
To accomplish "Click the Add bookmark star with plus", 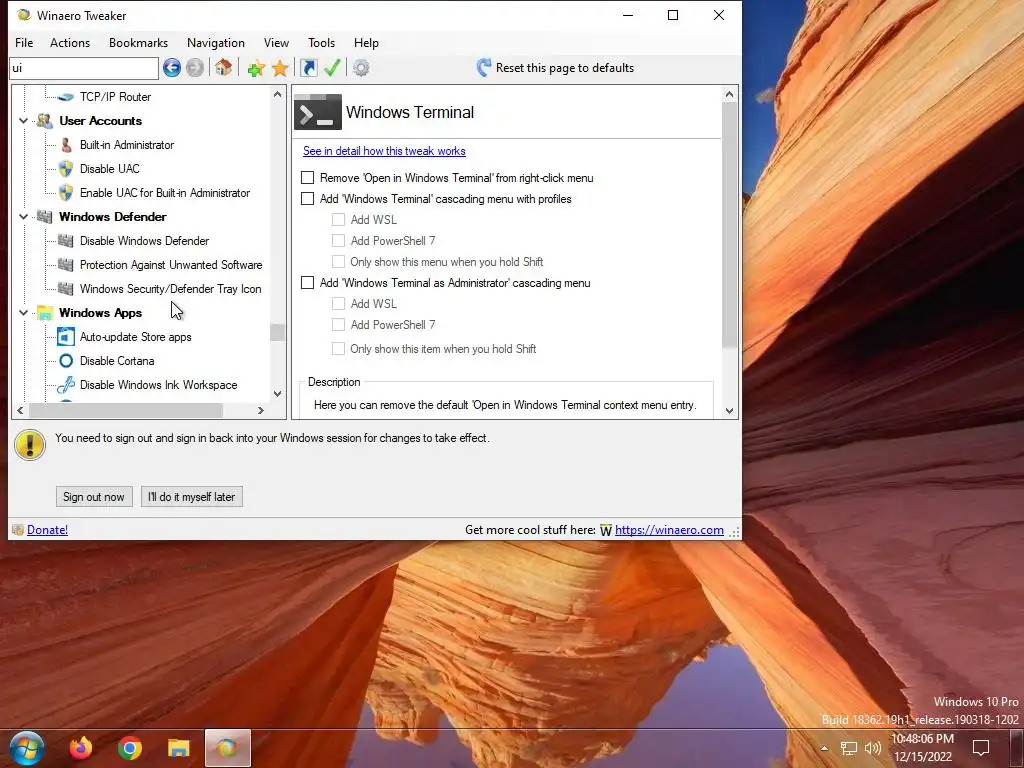I will tap(256, 68).
